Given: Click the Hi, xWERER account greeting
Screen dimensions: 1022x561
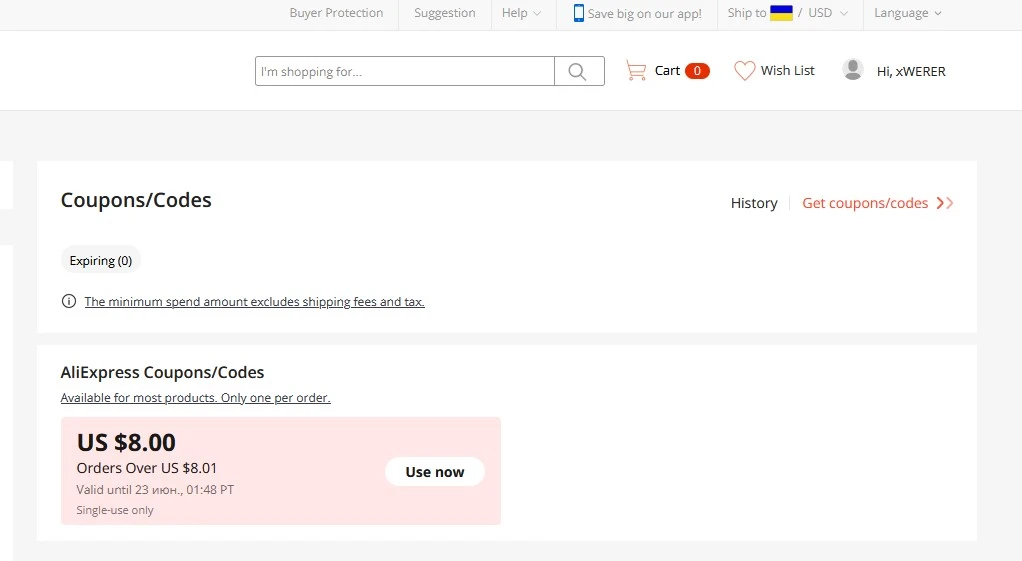Looking at the screenshot, I should coord(911,72).
